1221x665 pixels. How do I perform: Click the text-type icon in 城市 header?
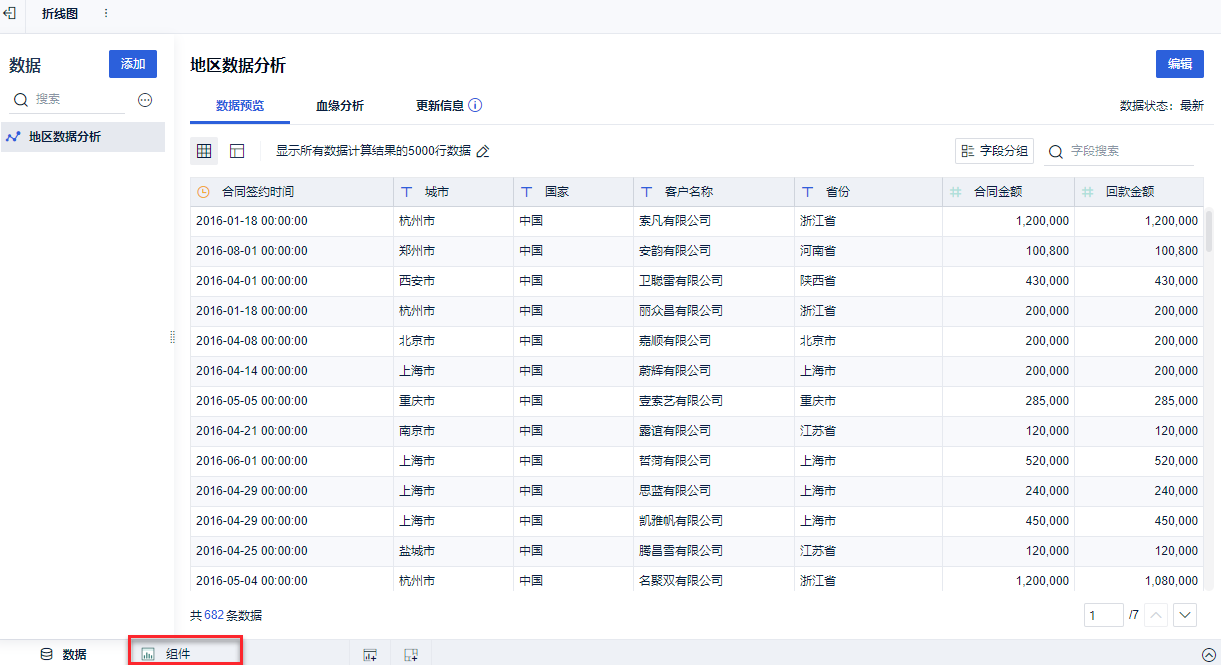point(407,192)
